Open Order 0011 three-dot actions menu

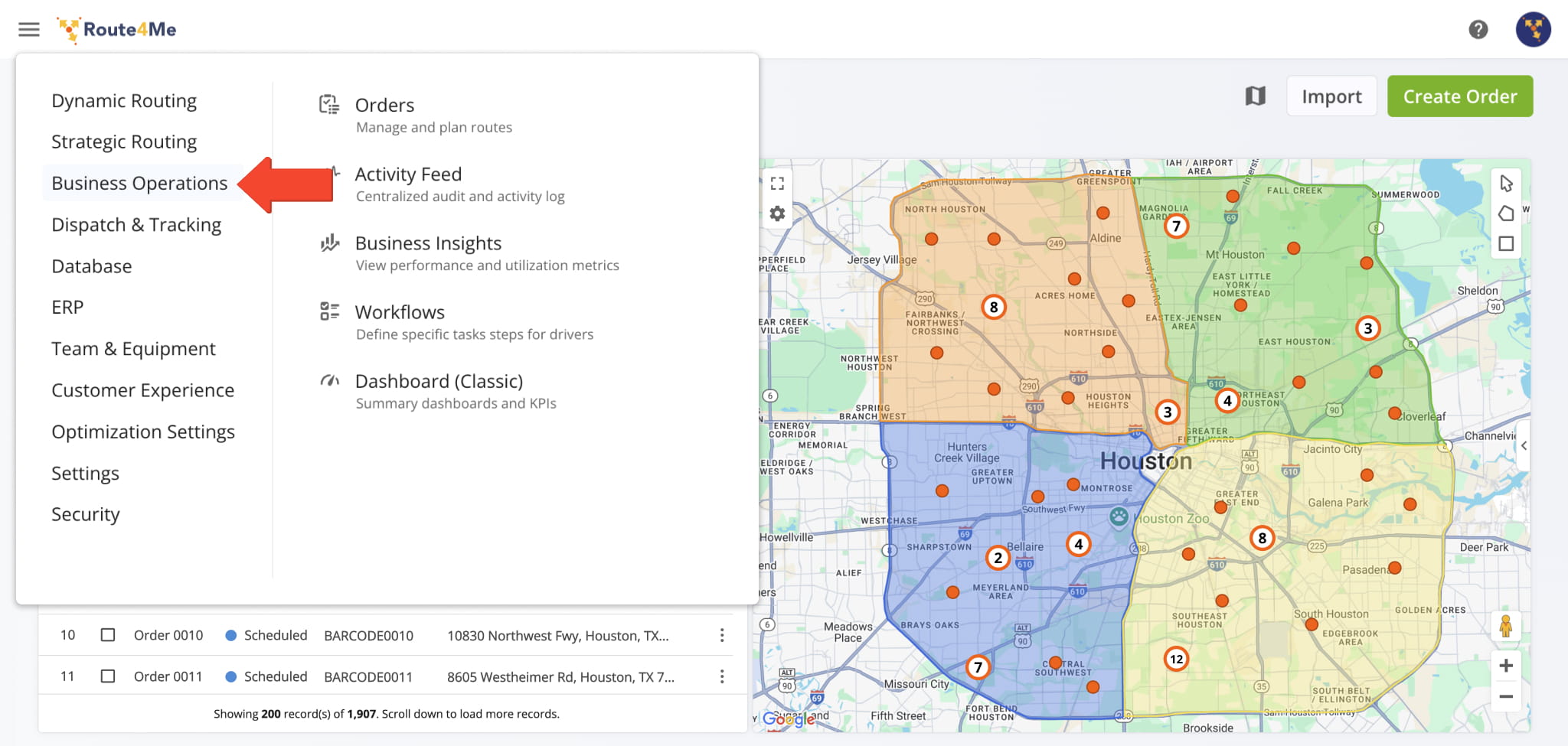pyautogui.click(x=721, y=676)
